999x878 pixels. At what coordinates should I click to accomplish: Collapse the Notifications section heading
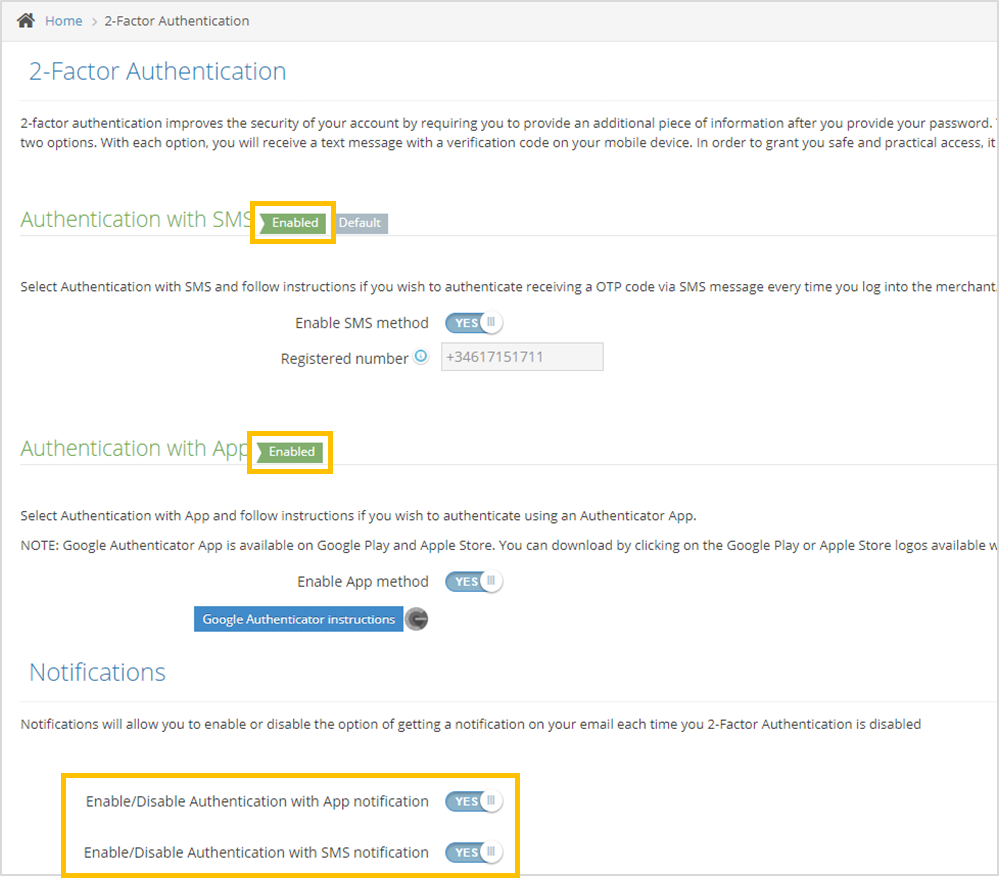point(97,672)
